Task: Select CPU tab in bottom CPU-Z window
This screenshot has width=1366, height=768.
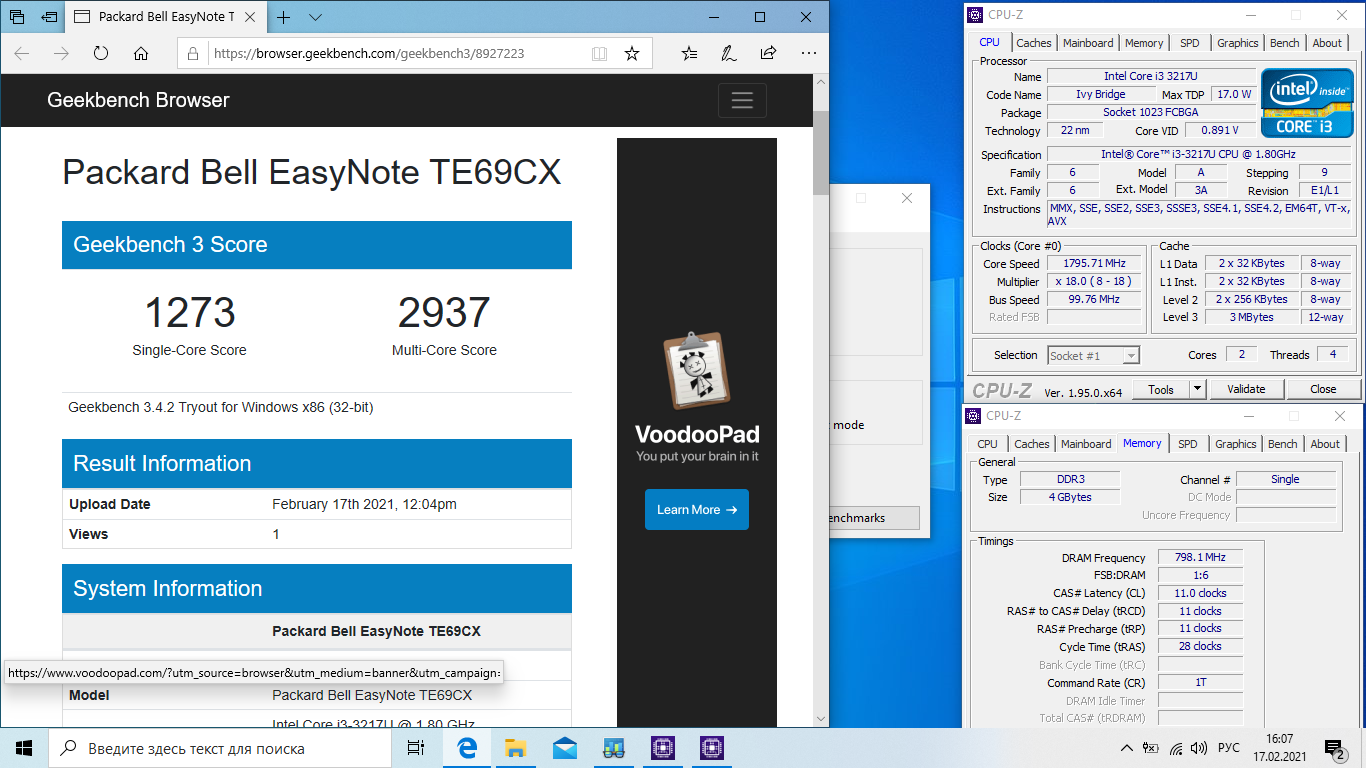Action: [987, 444]
